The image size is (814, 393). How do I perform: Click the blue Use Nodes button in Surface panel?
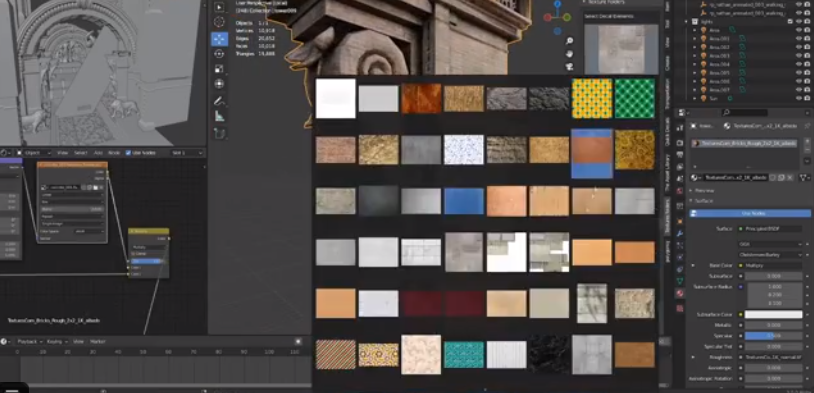(x=750, y=213)
